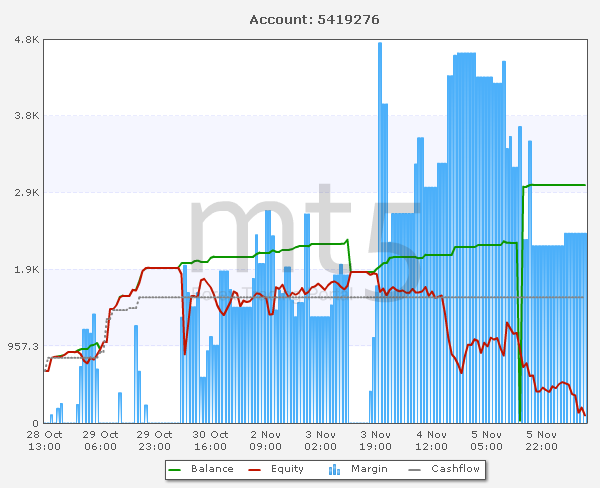
Task: Click the final green balance plateau near 2.9K
Action: (557, 185)
